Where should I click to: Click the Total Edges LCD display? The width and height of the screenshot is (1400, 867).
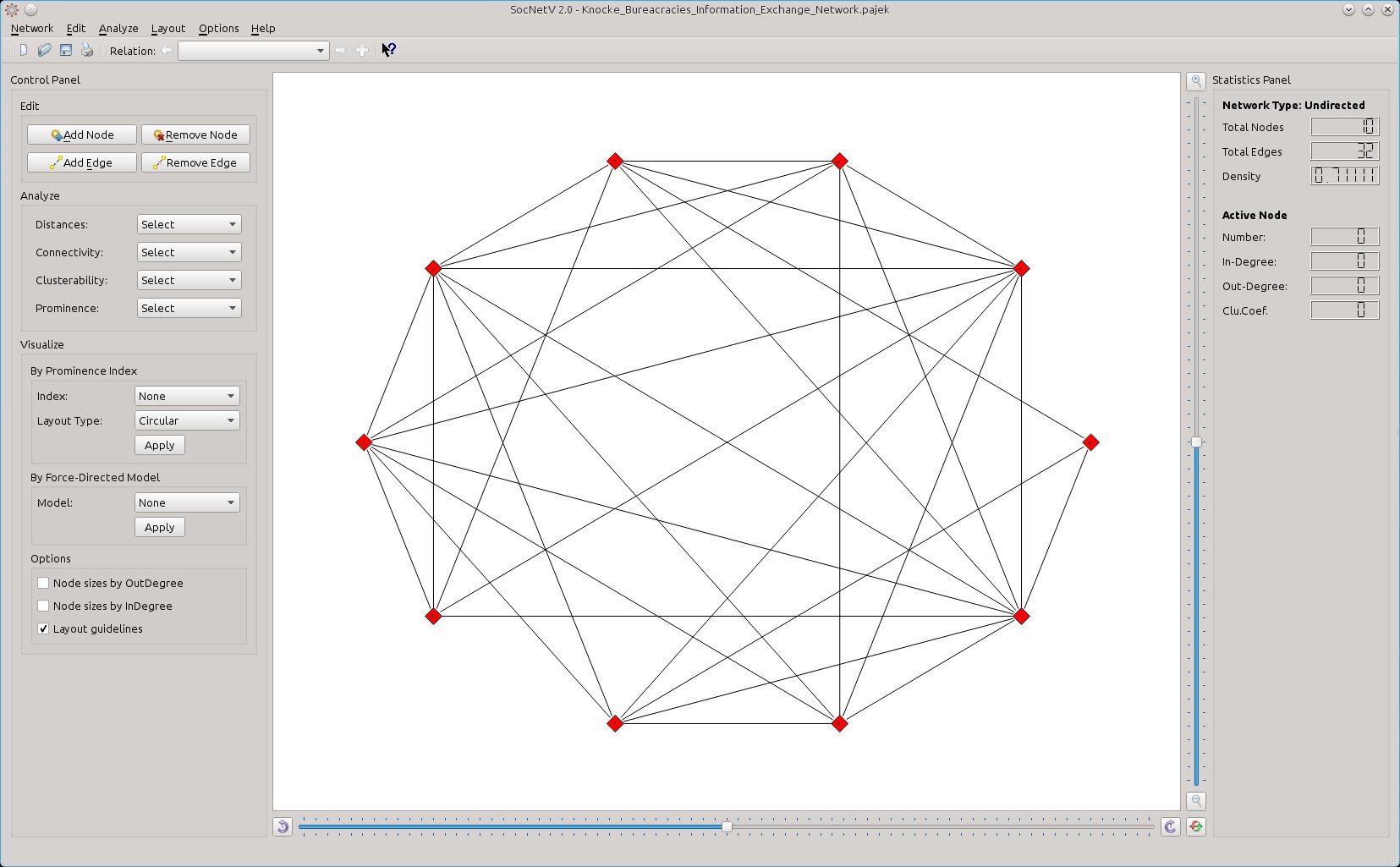point(1345,151)
